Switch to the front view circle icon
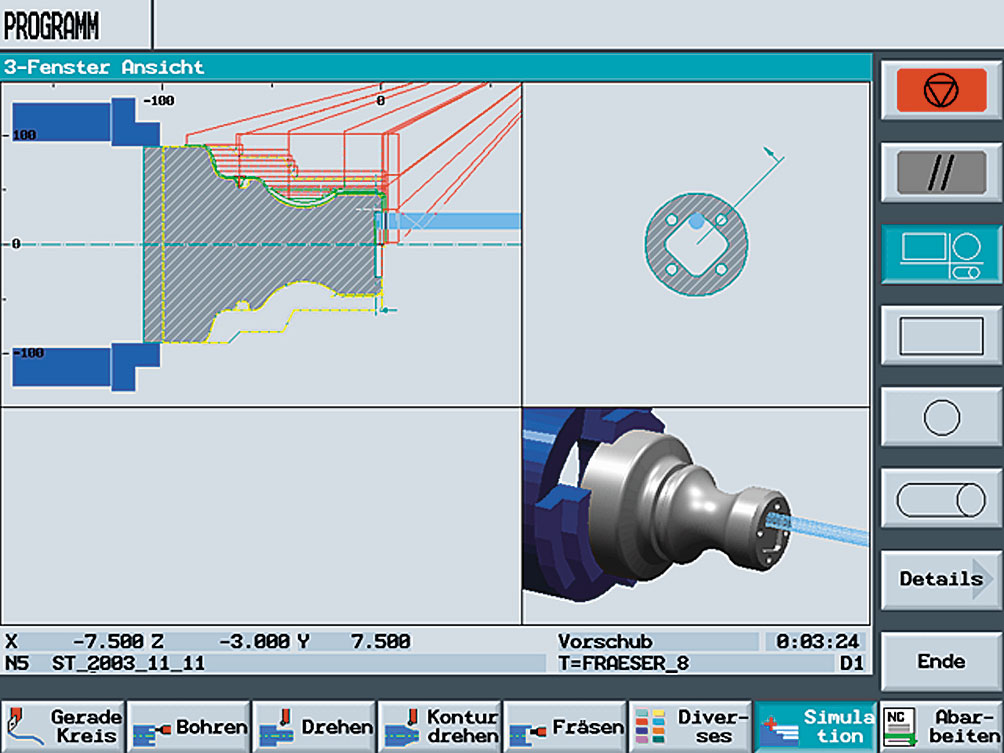Image resolution: width=1004 pixels, height=753 pixels. pyautogui.click(x=941, y=417)
